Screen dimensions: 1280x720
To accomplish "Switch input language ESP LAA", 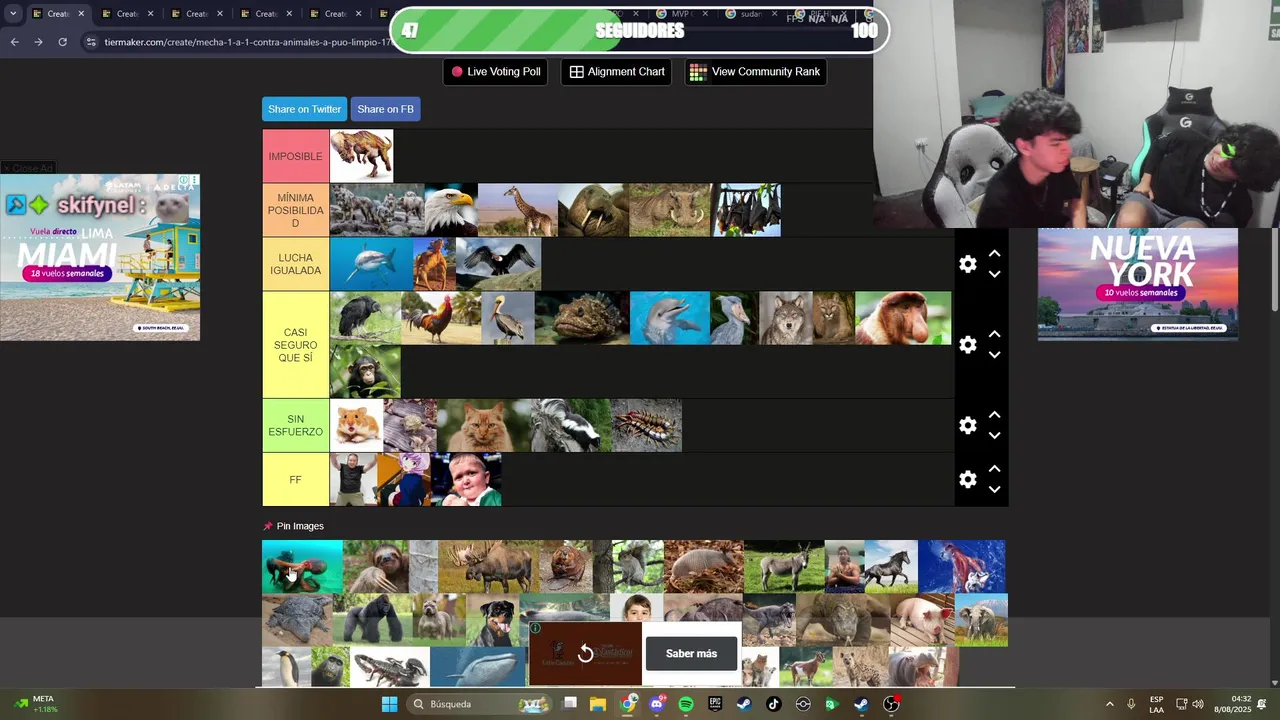I will [1156, 704].
